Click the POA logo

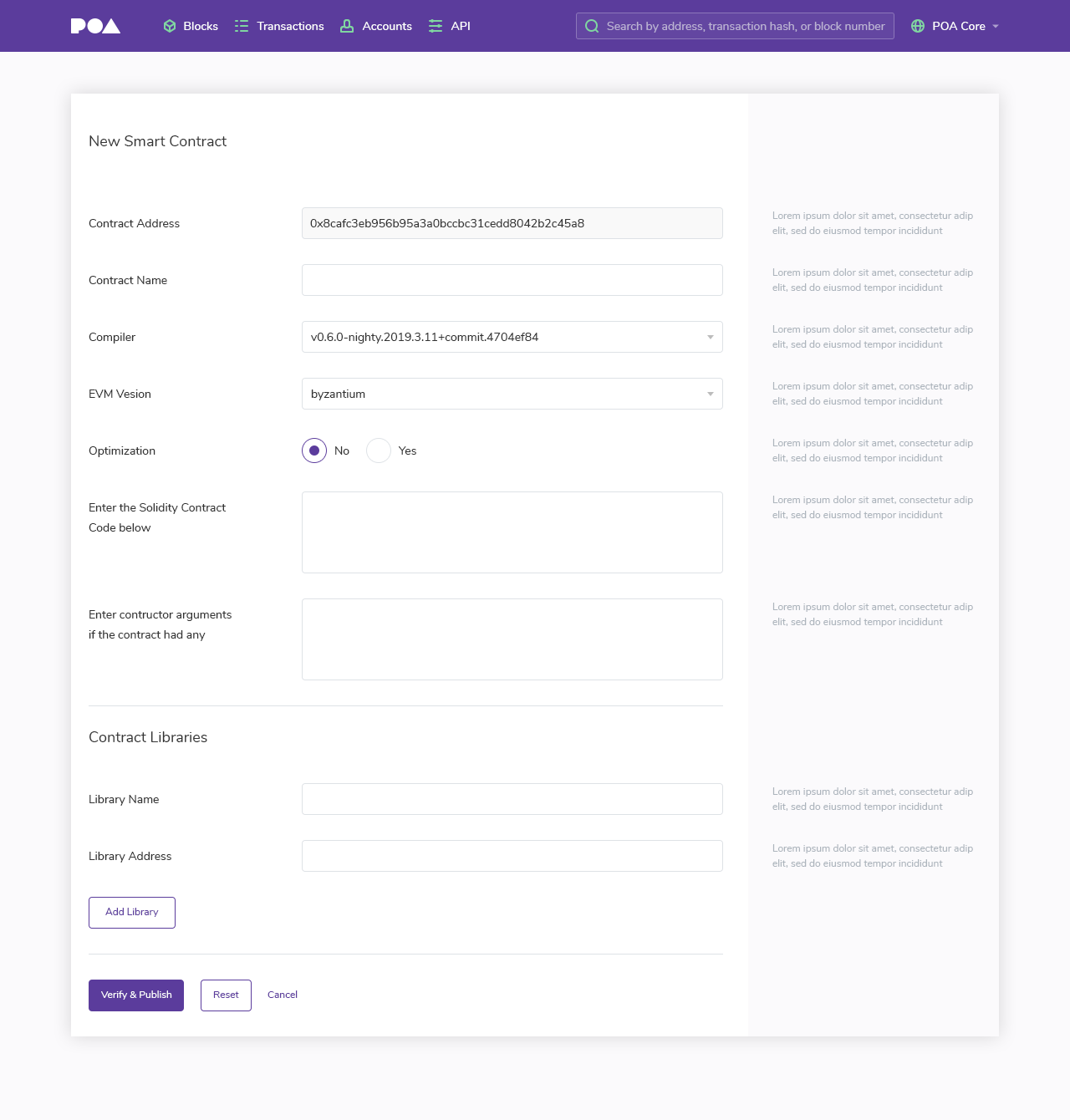[x=95, y=26]
